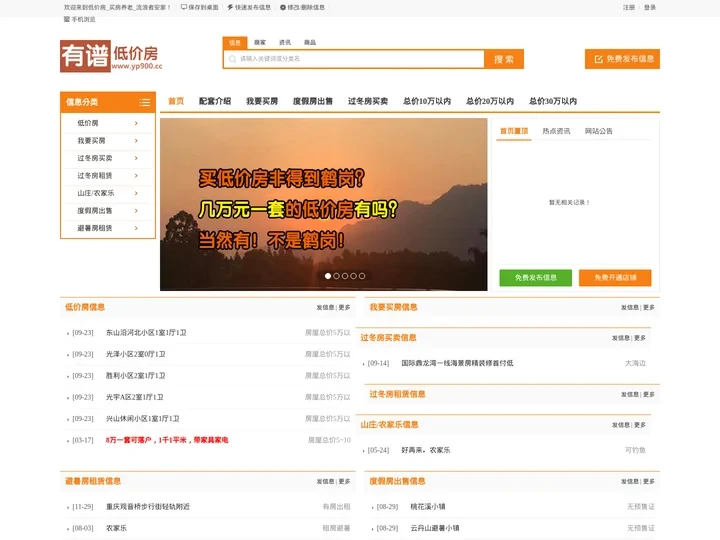Click the 保存到桌面 monitor icon
Image resolution: width=720 pixels, height=540 pixels.
click(x=184, y=7)
